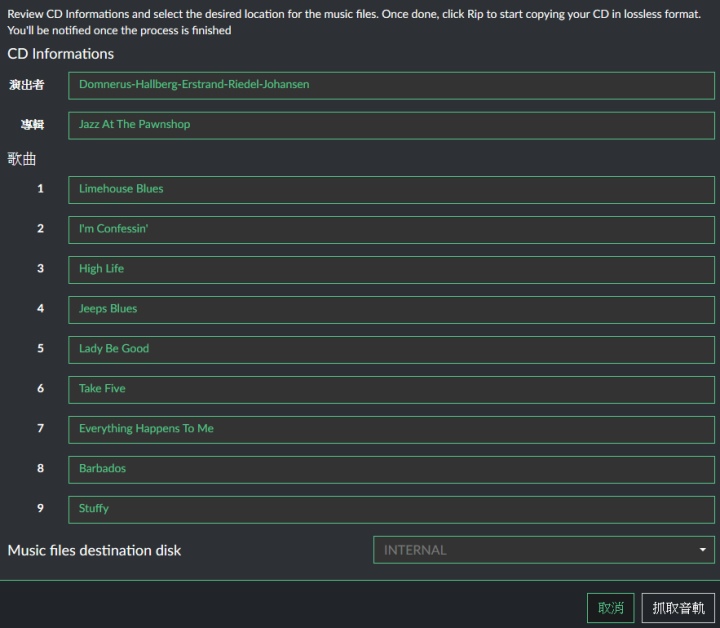This screenshot has height=628, width=720.
Task: Select track 1 field Limehouse Blues
Action: coord(391,190)
